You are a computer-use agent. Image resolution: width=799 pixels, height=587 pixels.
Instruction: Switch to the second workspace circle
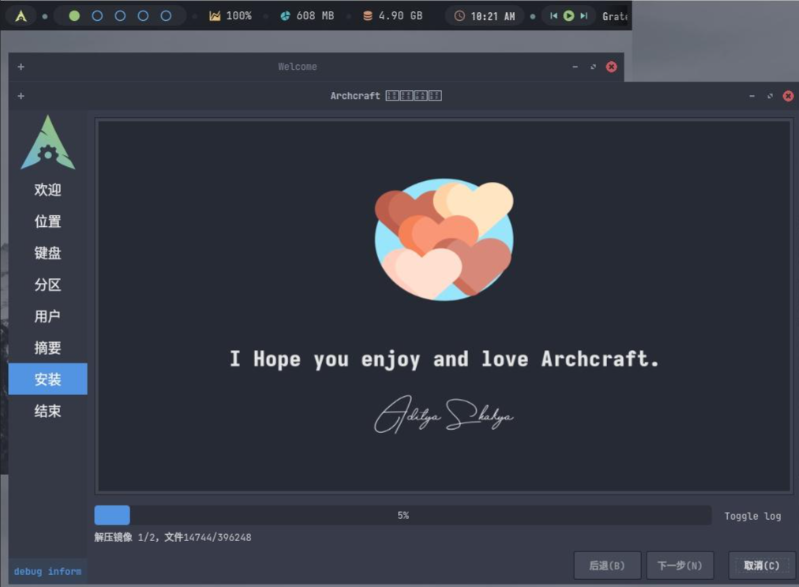pos(97,16)
